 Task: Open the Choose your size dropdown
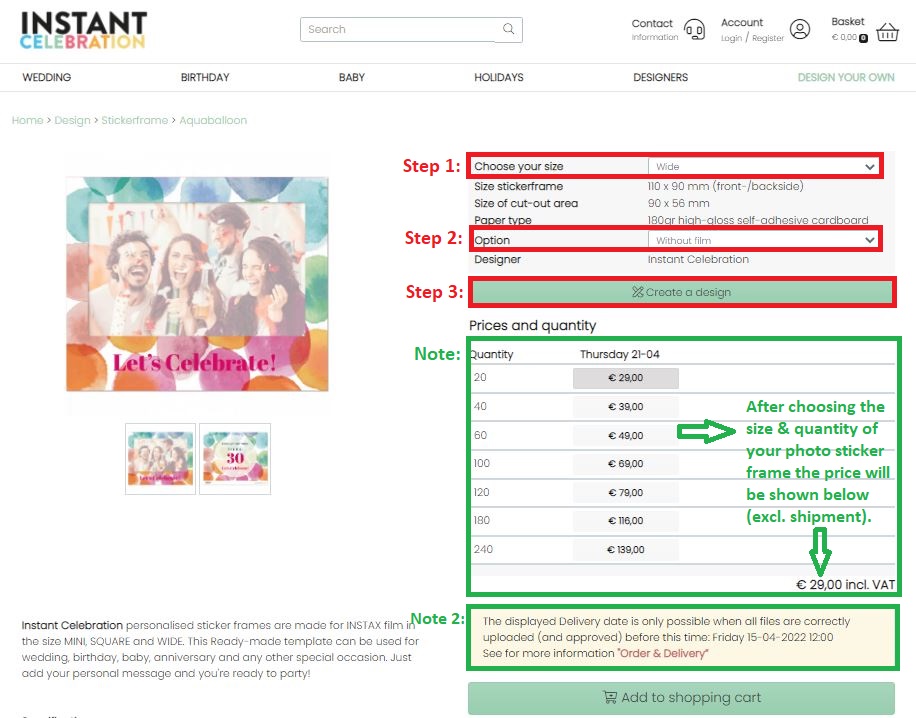coord(762,167)
